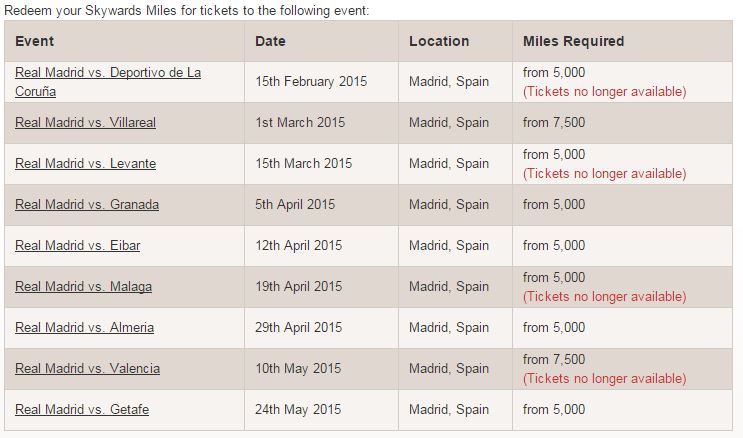743x438 pixels.
Task: Click the 1st March 2015 date cell
Action: coord(300,123)
